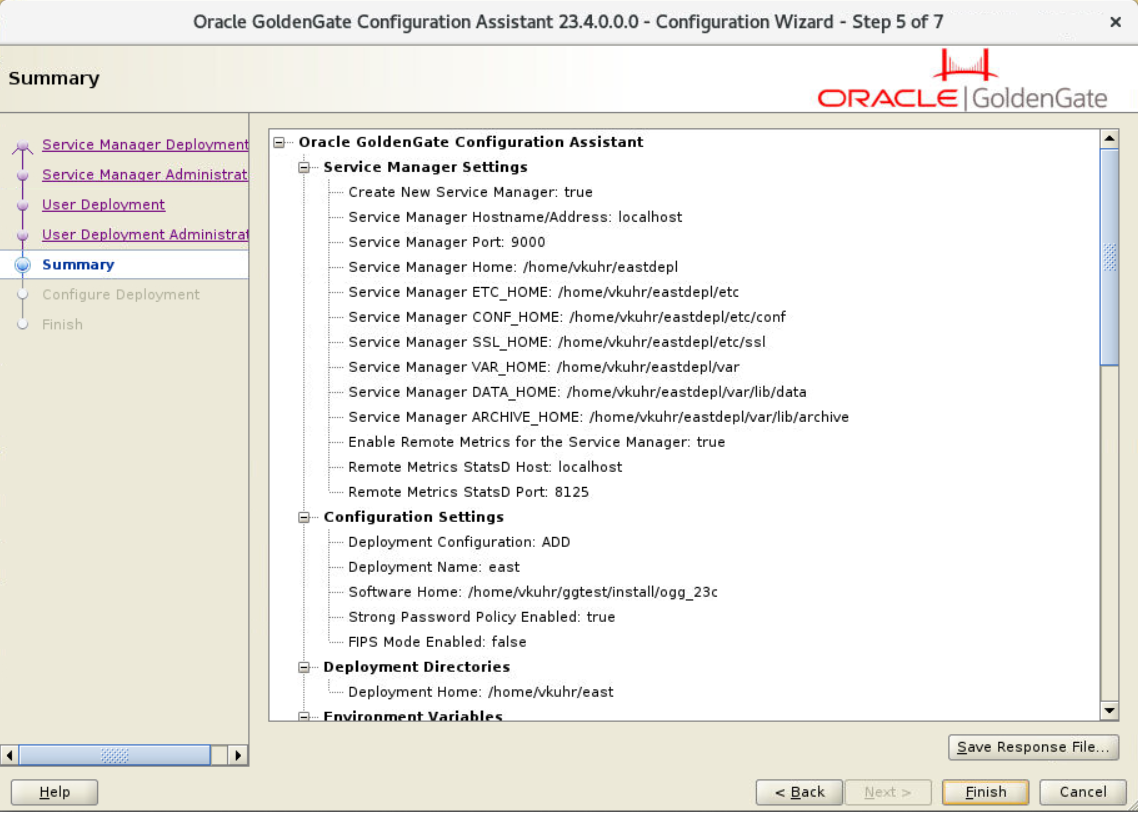Screen dimensions: 1138x815
Task: Click the Oracle GoldenGate logo
Action: pos(962,80)
